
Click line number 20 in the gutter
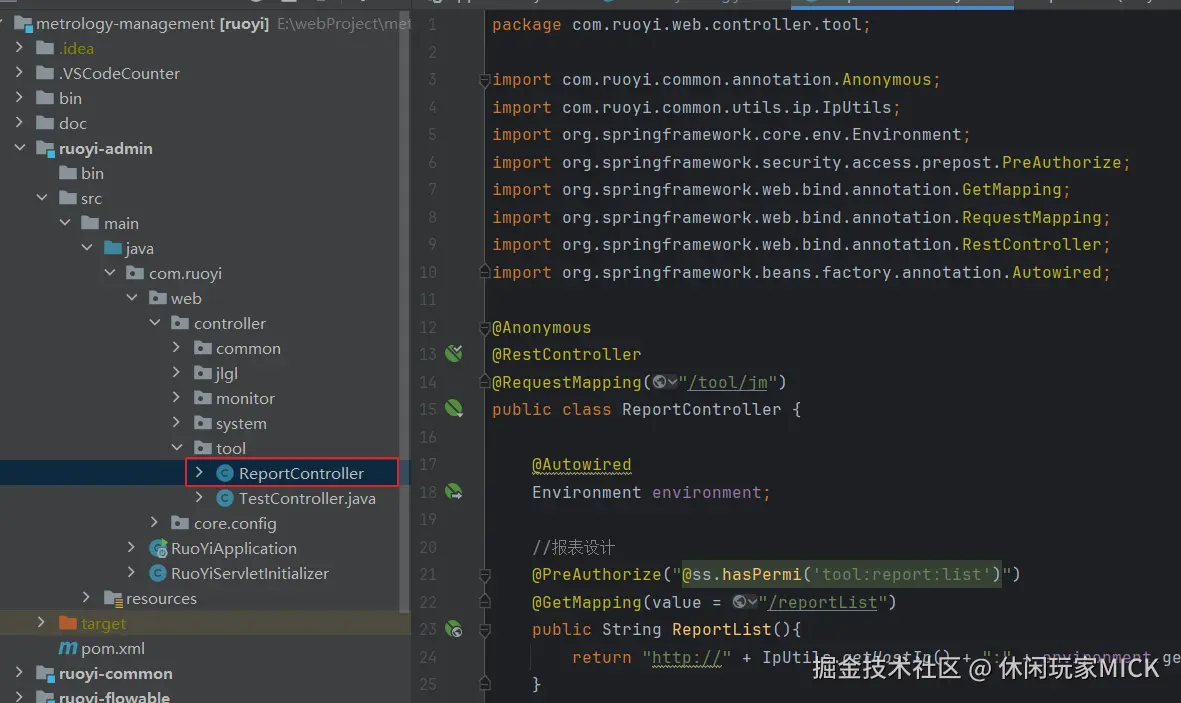(x=428, y=547)
